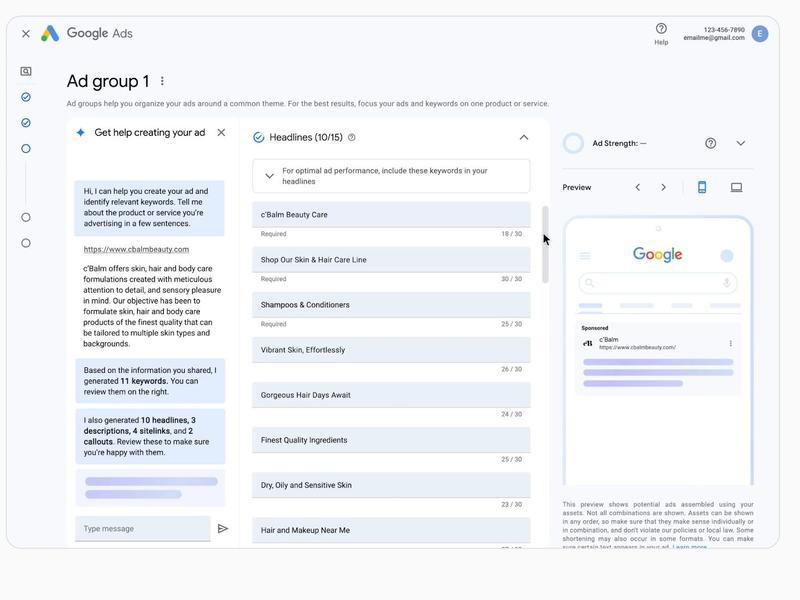Screen dimensions: 800x600
Task: Edit the Finest Quality Ingredients headline
Action: [x=391, y=440]
